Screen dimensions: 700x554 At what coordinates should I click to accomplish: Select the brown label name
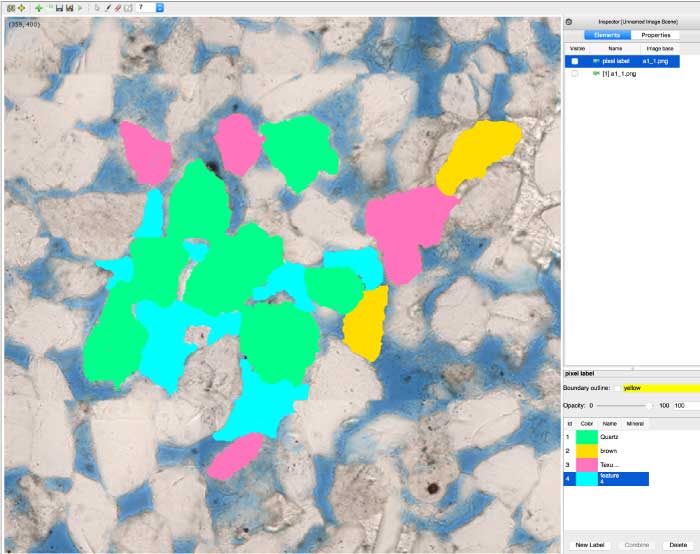coord(608,451)
